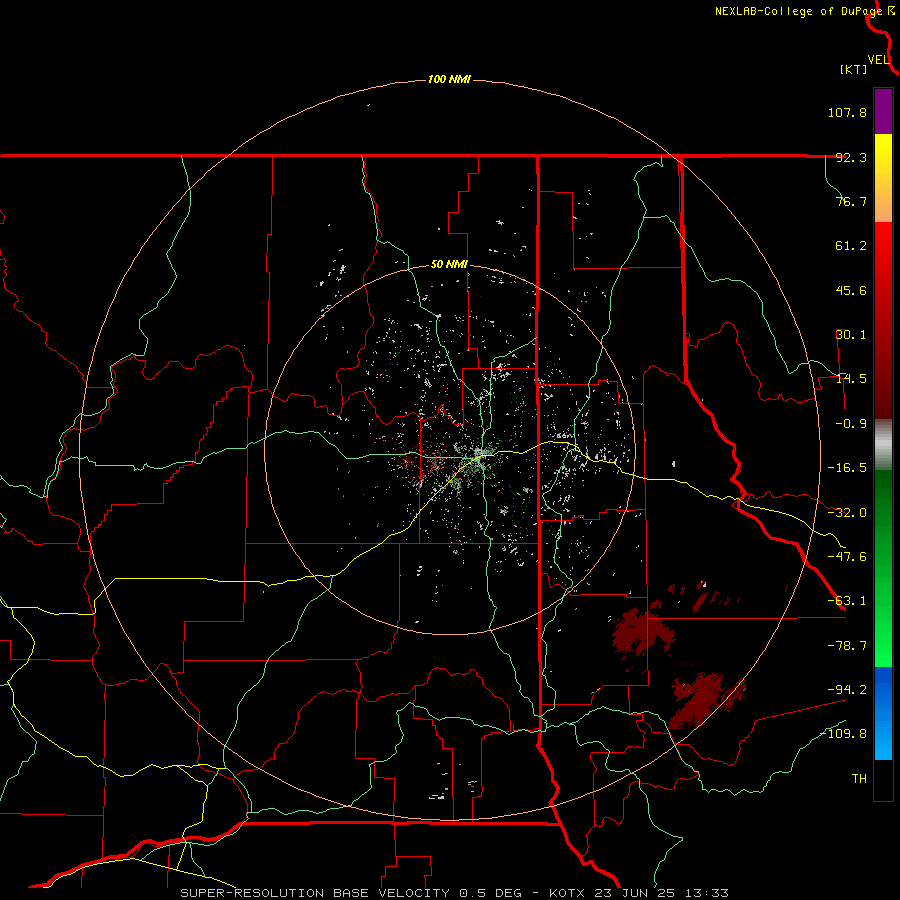The height and width of the screenshot is (900, 900).
Task: Click the 14.5 scale value
Action: pos(851,379)
